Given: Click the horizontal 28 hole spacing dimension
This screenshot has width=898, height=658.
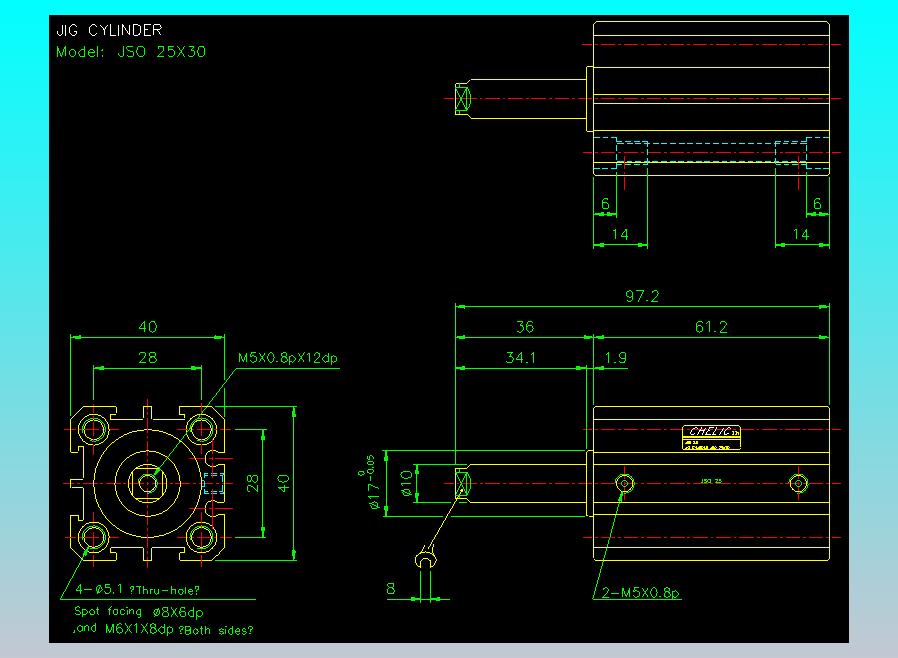Looking at the screenshot, I should tap(147, 357).
